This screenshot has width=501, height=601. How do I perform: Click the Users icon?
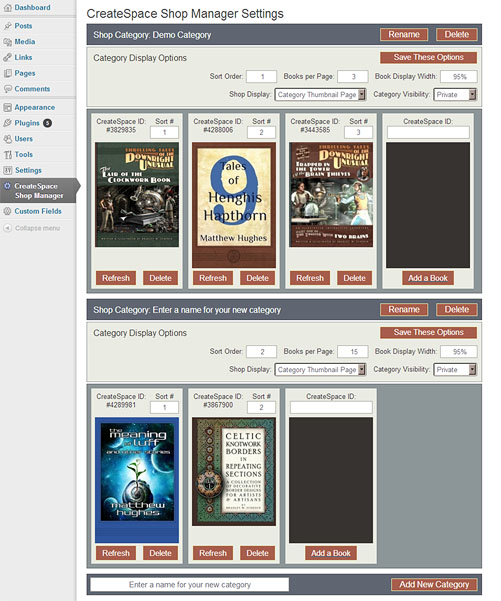[7, 139]
